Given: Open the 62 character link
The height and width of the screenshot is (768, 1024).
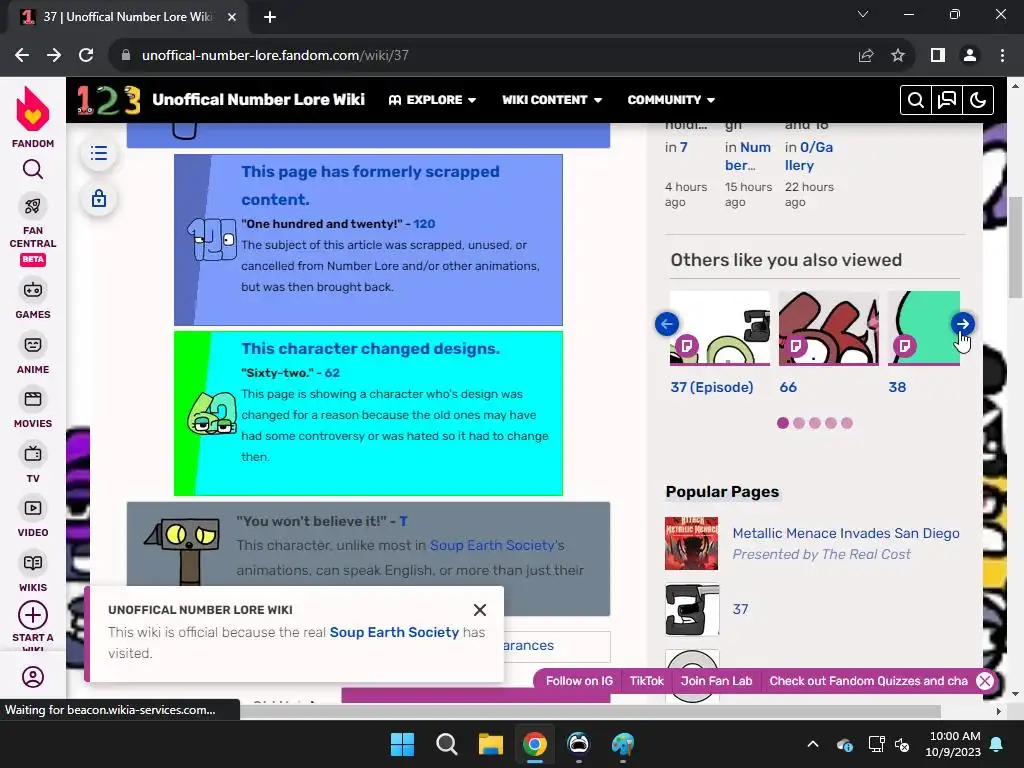Looking at the screenshot, I should pyautogui.click(x=332, y=373).
